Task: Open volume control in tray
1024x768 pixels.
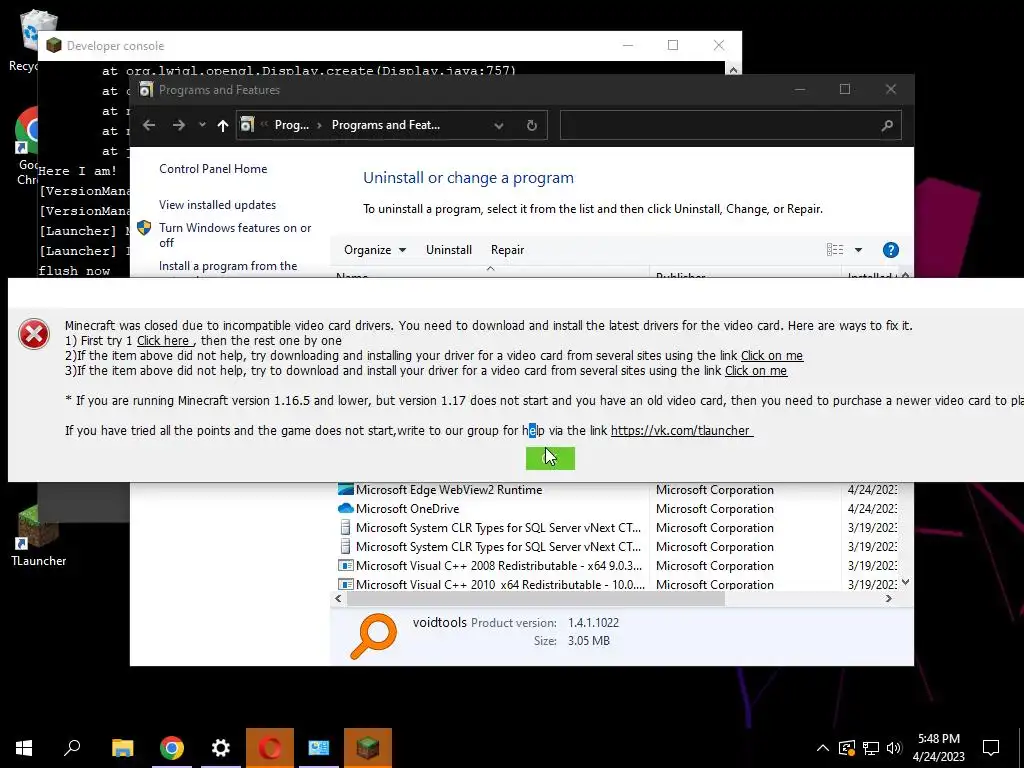Action: [x=894, y=748]
